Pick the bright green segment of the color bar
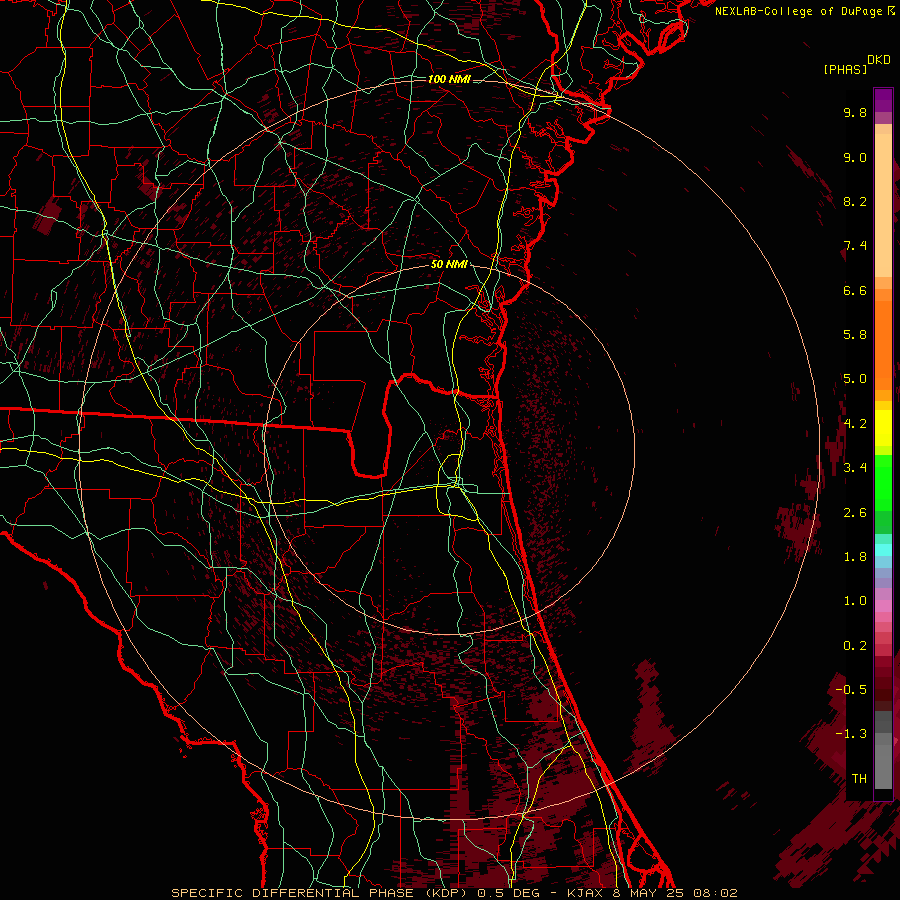The image size is (900, 900). coord(883,483)
